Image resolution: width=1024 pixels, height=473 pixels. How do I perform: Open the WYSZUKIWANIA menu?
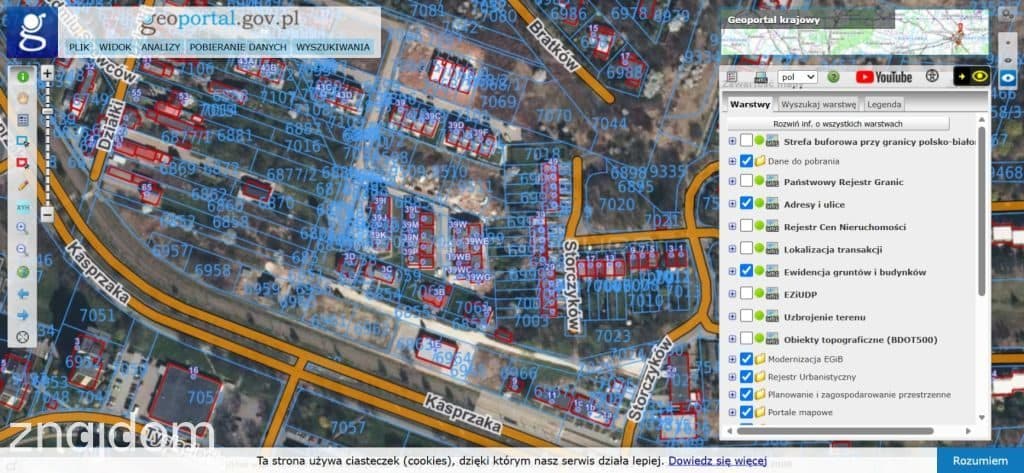tap(332, 47)
